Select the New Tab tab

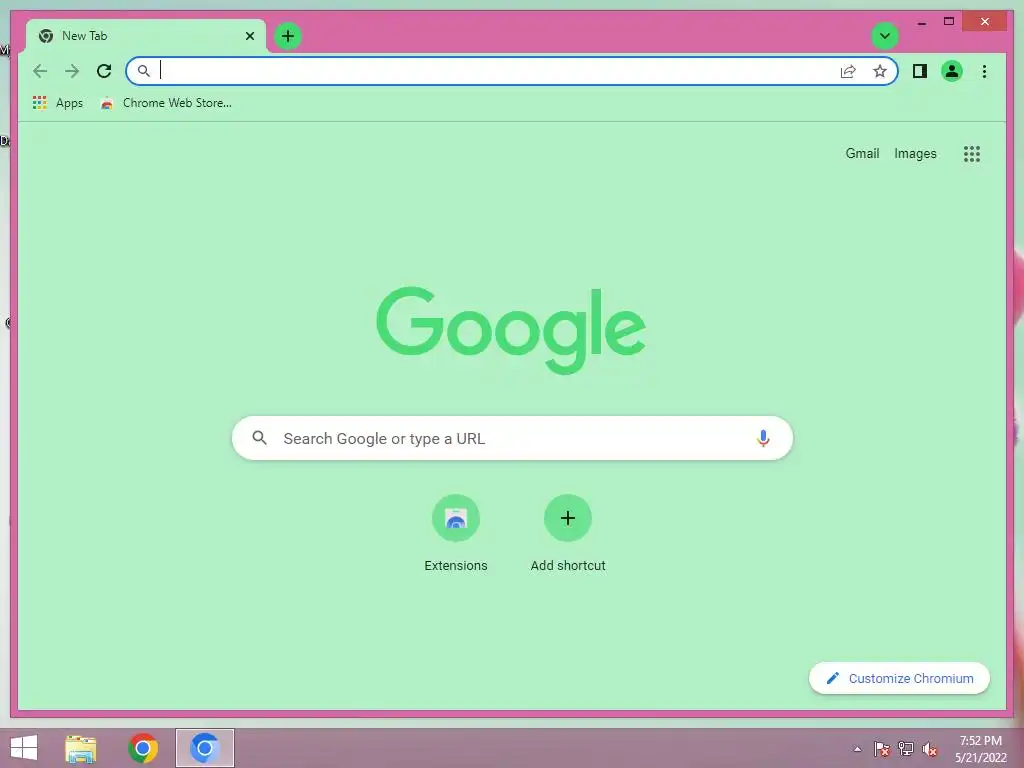pyautogui.click(x=145, y=36)
